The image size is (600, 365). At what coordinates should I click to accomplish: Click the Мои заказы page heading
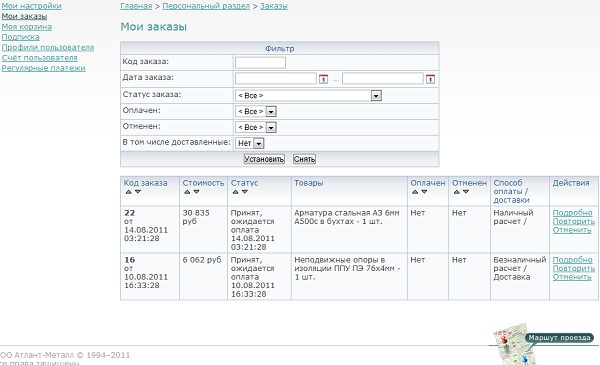click(x=153, y=27)
